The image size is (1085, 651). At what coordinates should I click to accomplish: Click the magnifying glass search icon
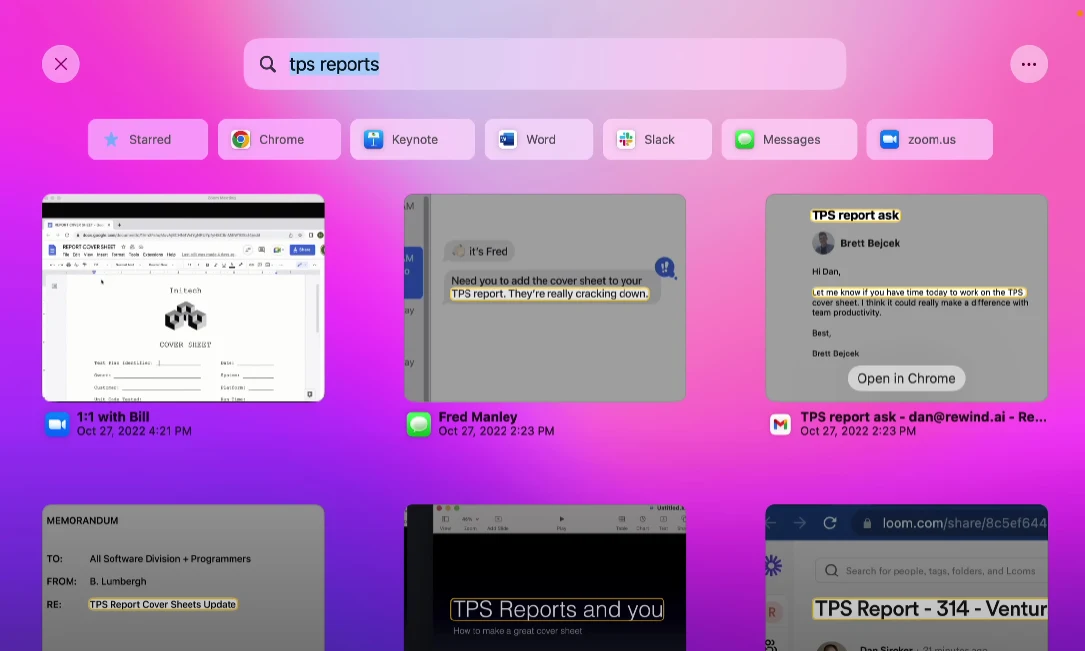tap(268, 64)
